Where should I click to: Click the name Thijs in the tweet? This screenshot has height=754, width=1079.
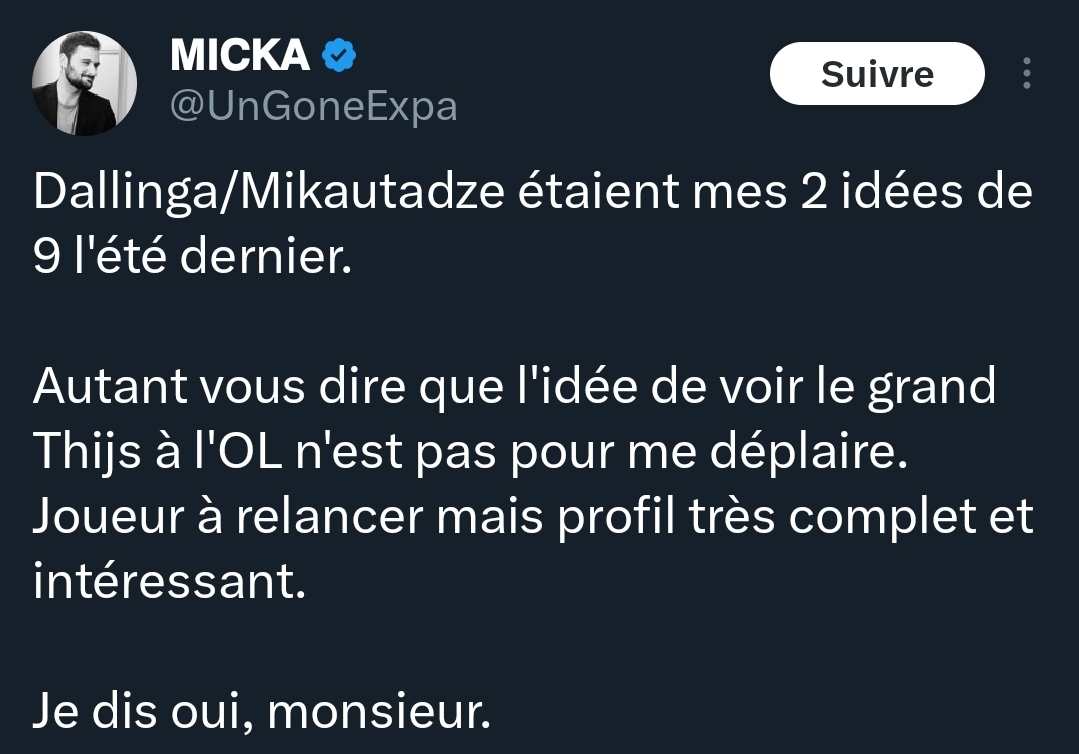tap(87, 452)
